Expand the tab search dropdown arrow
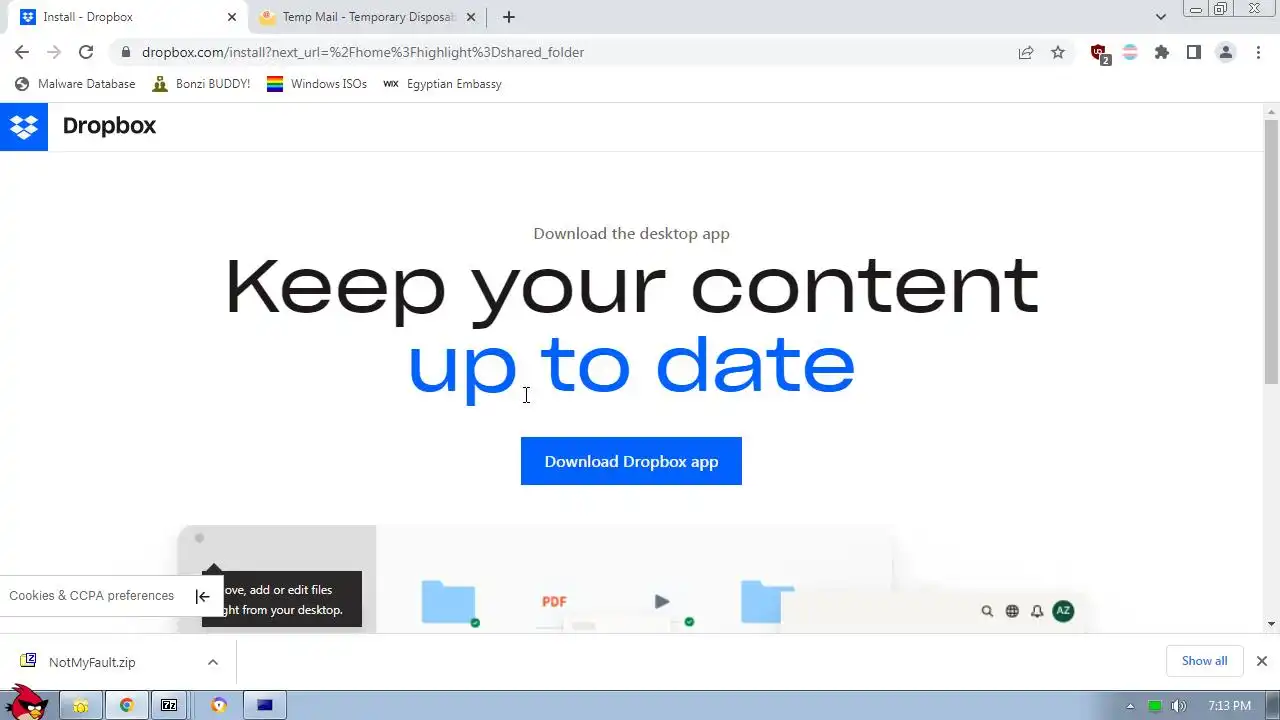Screen dimensions: 1280x720 coord(1161,17)
